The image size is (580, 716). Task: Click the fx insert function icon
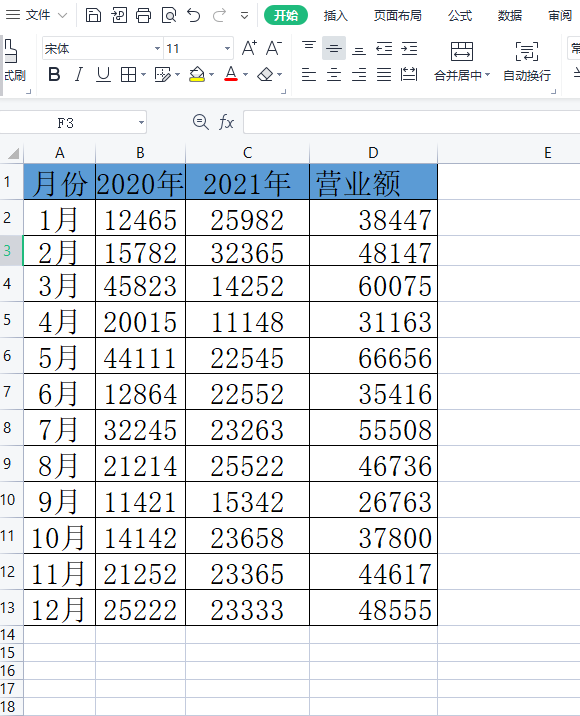(227, 122)
